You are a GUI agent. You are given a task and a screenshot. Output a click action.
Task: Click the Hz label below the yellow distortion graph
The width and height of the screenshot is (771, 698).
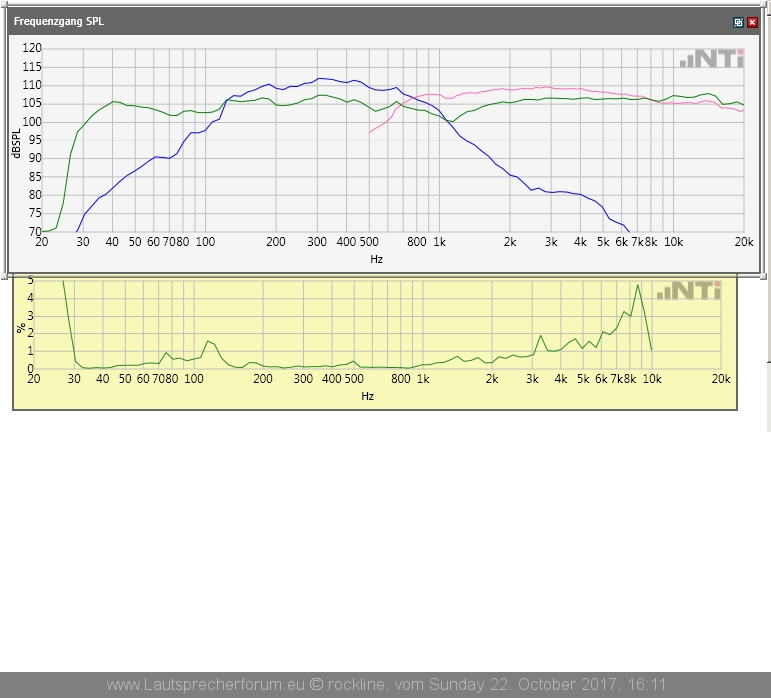[x=367, y=396]
